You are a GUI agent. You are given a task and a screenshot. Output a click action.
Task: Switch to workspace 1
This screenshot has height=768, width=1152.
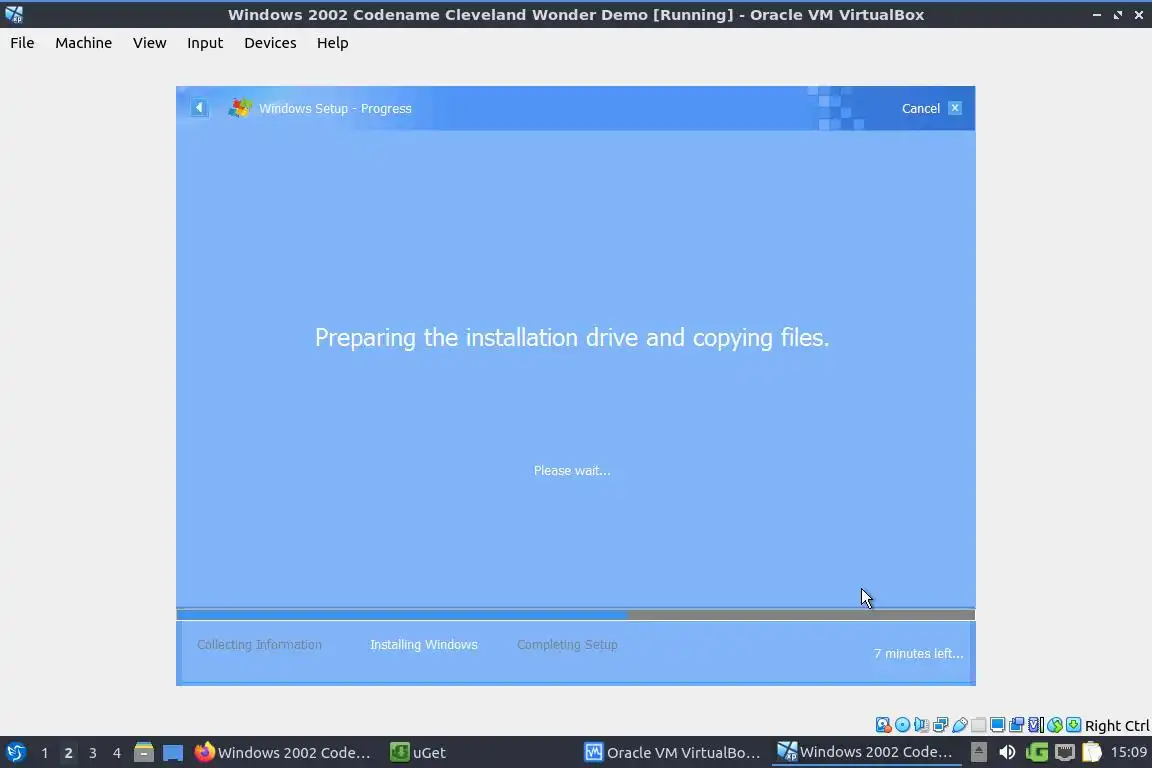pyautogui.click(x=44, y=753)
